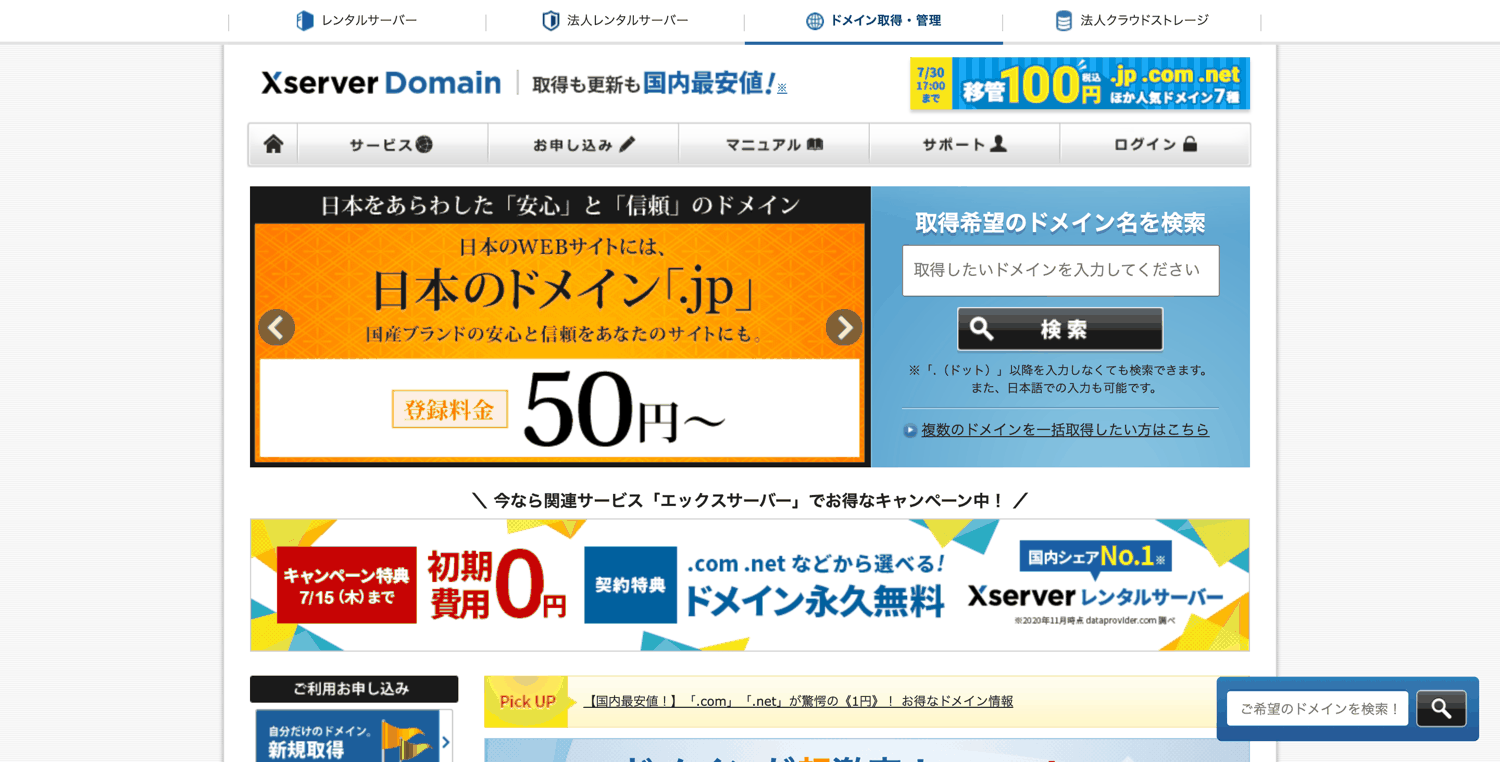Click the 取得希望のドメイン名を検索 heading

pyautogui.click(x=1060, y=223)
